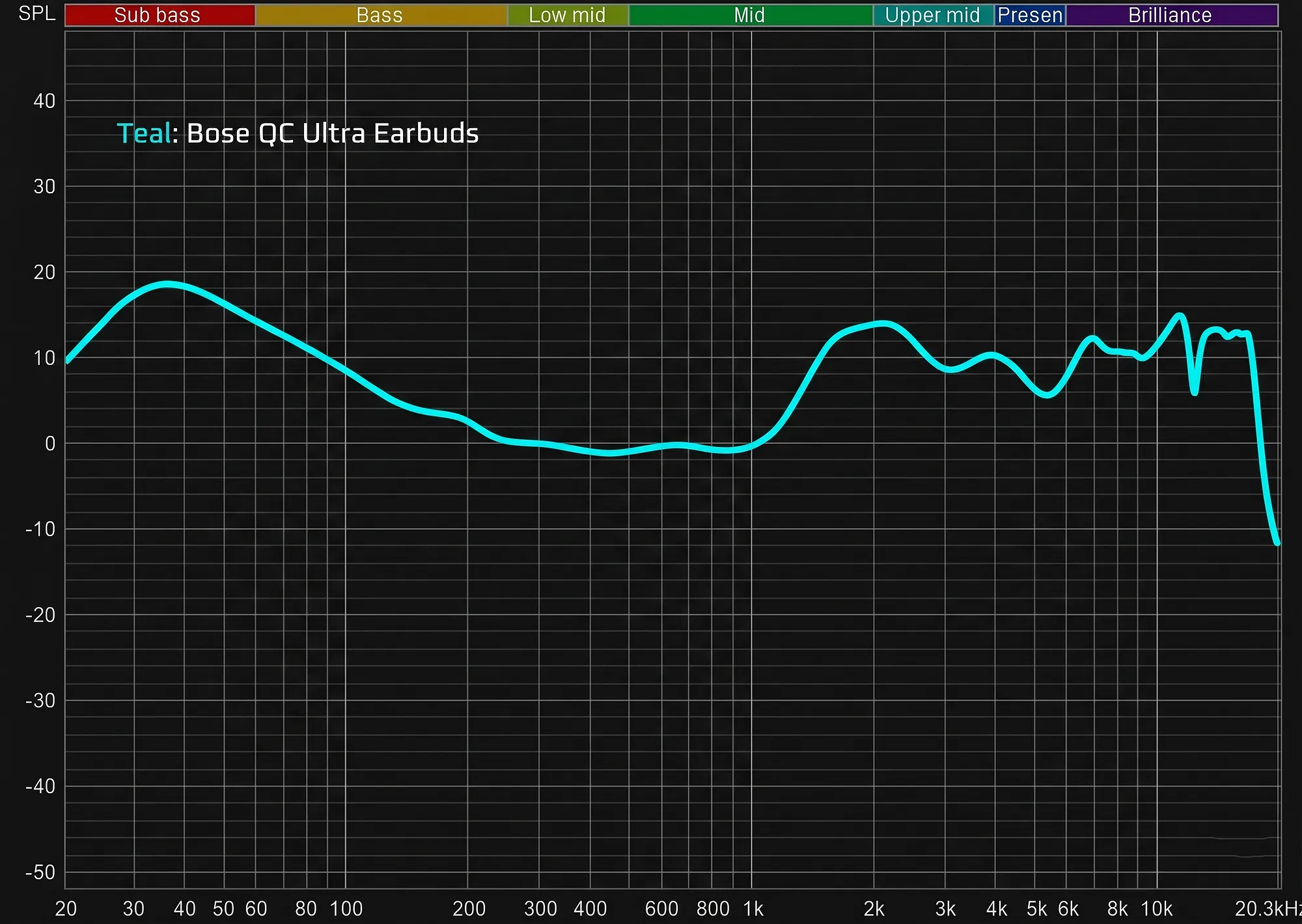Select the 20 tick on the SPL axis

(44, 272)
